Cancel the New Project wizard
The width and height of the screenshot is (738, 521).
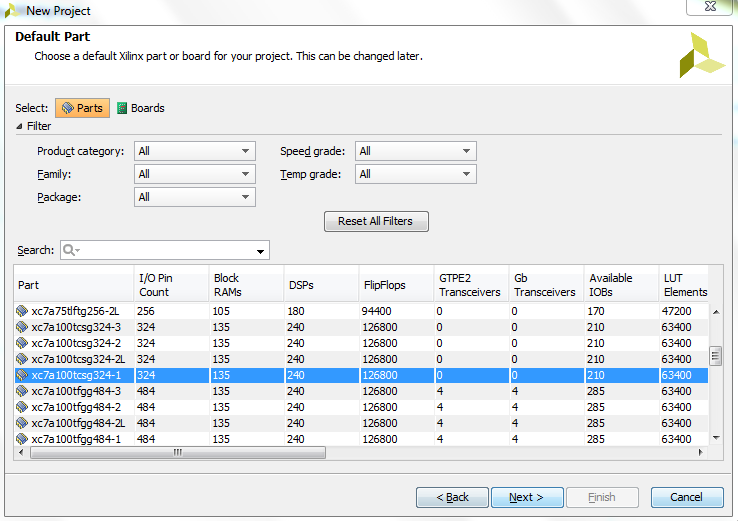tap(687, 497)
